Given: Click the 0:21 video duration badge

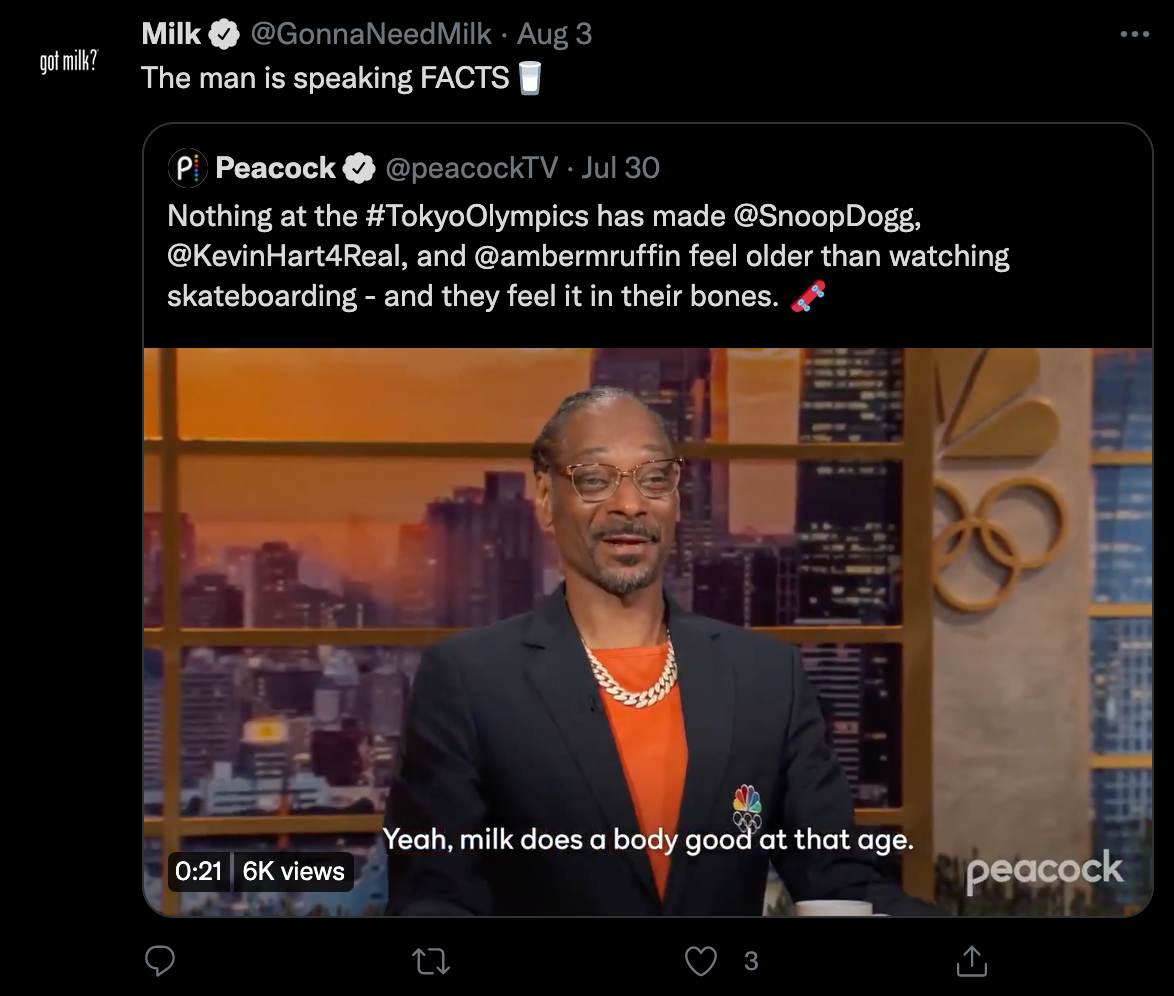Looking at the screenshot, I should (x=199, y=872).
